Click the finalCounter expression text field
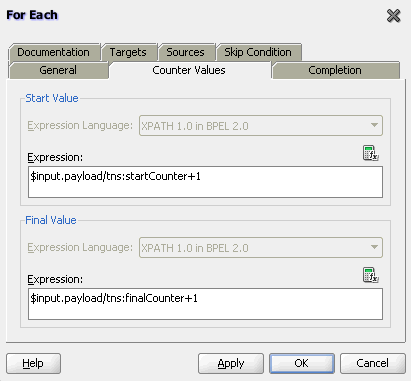Screen dimensions: 411x381 point(205,304)
